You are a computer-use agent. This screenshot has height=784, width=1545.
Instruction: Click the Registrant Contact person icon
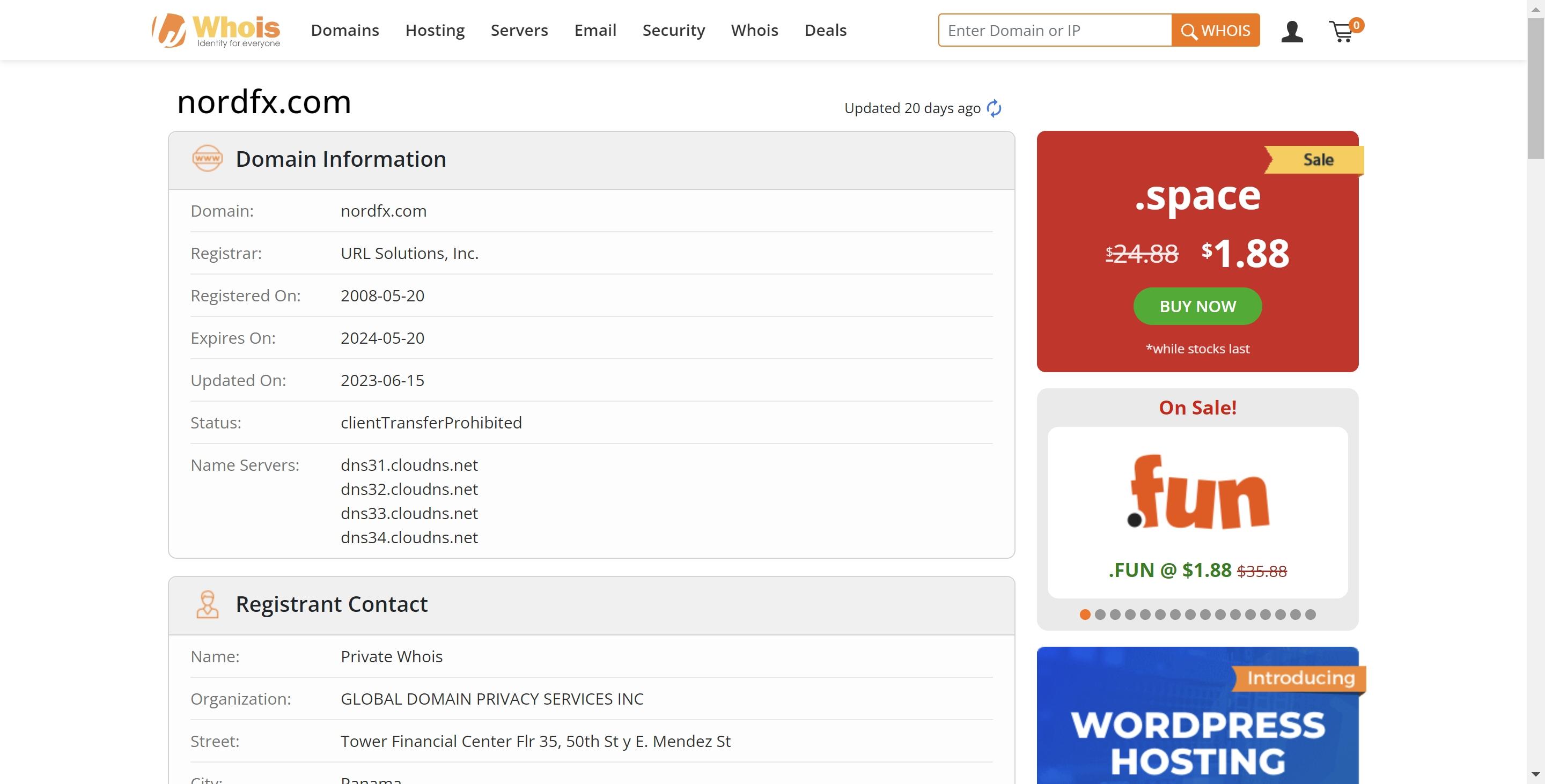point(208,604)
